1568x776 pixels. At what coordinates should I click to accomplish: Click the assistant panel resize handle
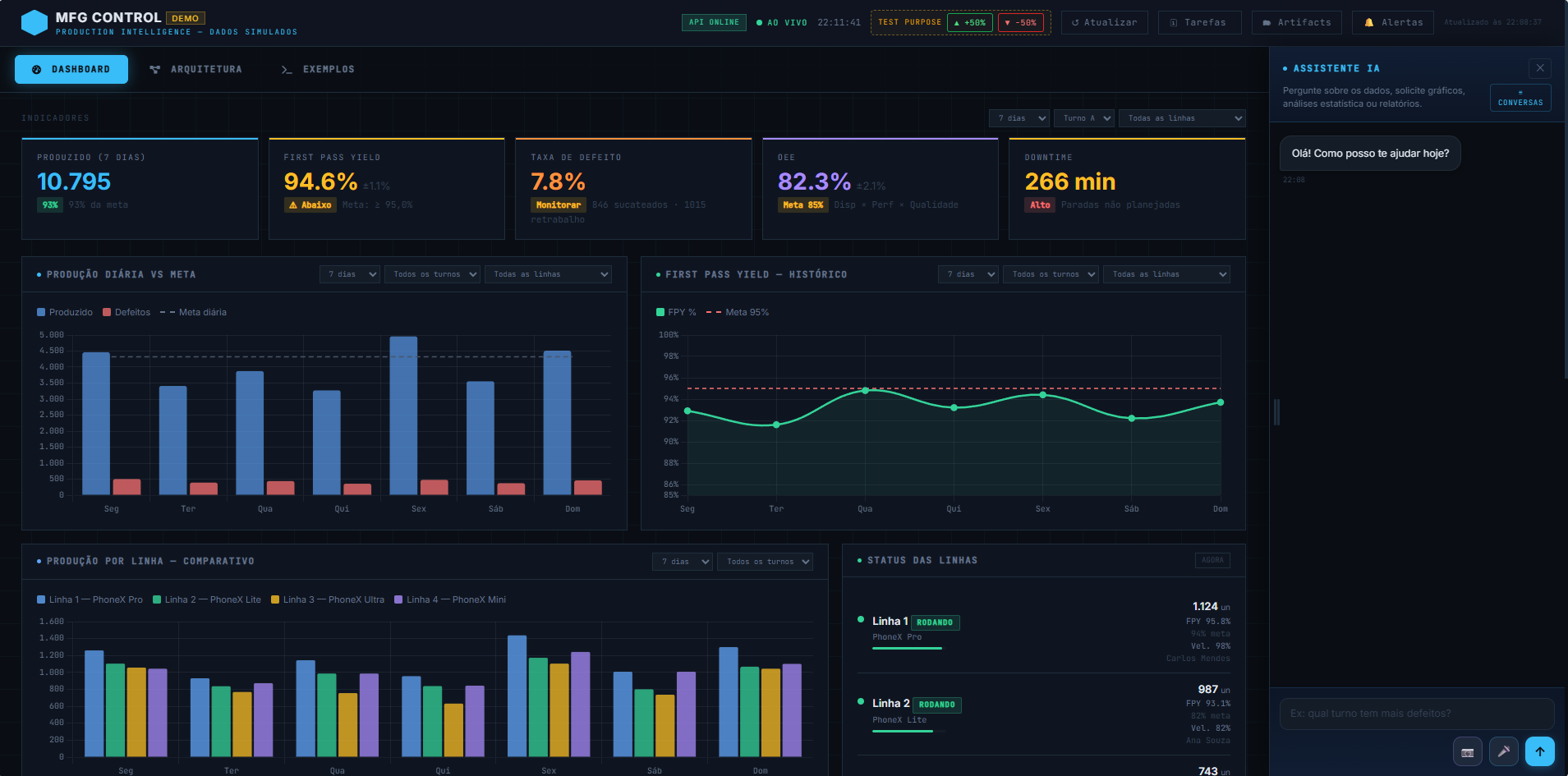coord(1276,411)
